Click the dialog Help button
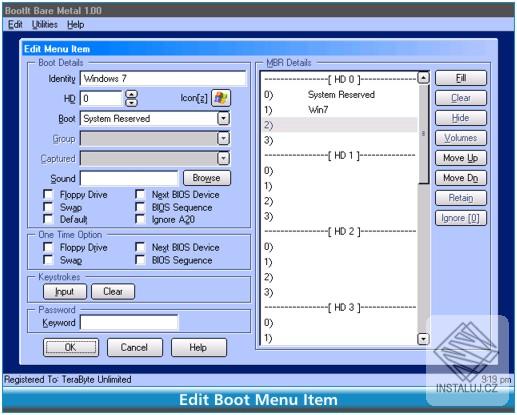Viewport: 517px width, 415px height. (x=199, y=348)
